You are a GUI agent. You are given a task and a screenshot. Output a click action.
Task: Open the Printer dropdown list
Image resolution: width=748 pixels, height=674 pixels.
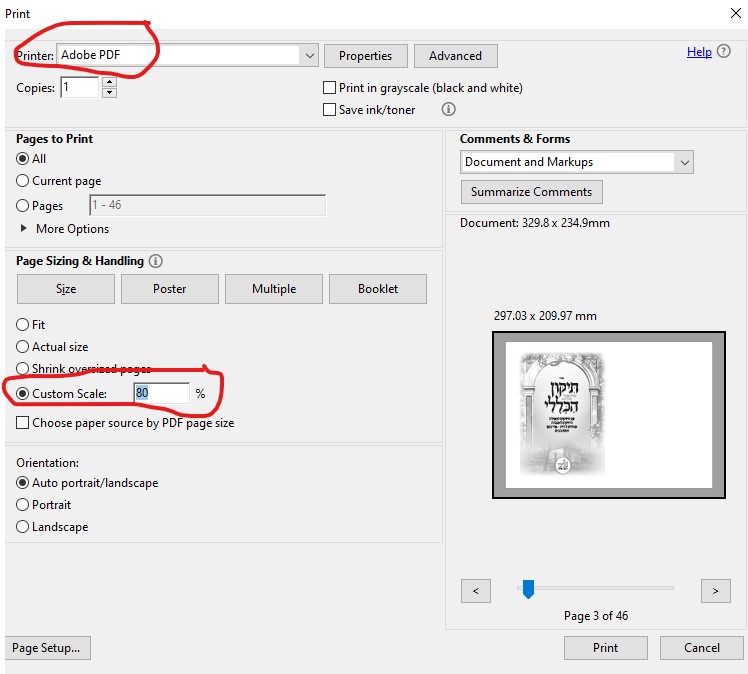[309, 56]
